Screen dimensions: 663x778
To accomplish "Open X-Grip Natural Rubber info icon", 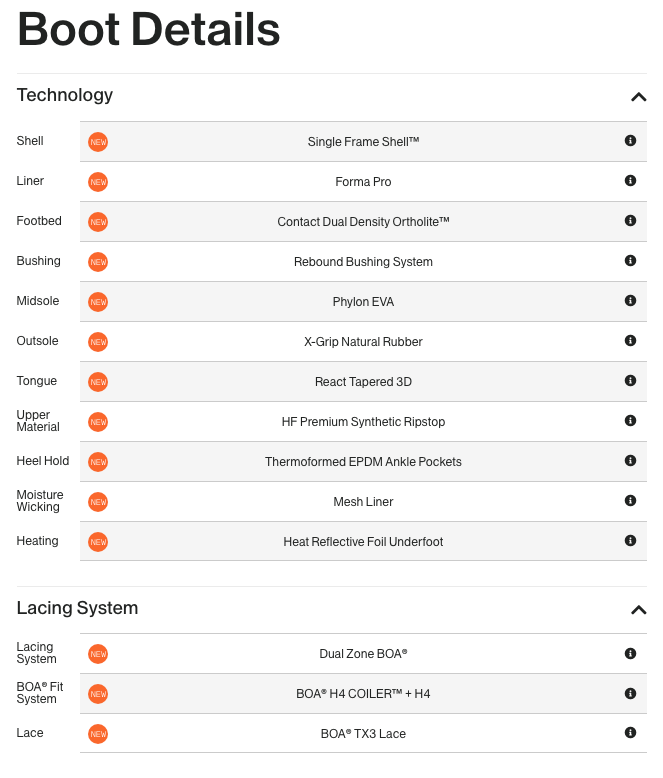I will pyautogui.click(x=630, y=341).
